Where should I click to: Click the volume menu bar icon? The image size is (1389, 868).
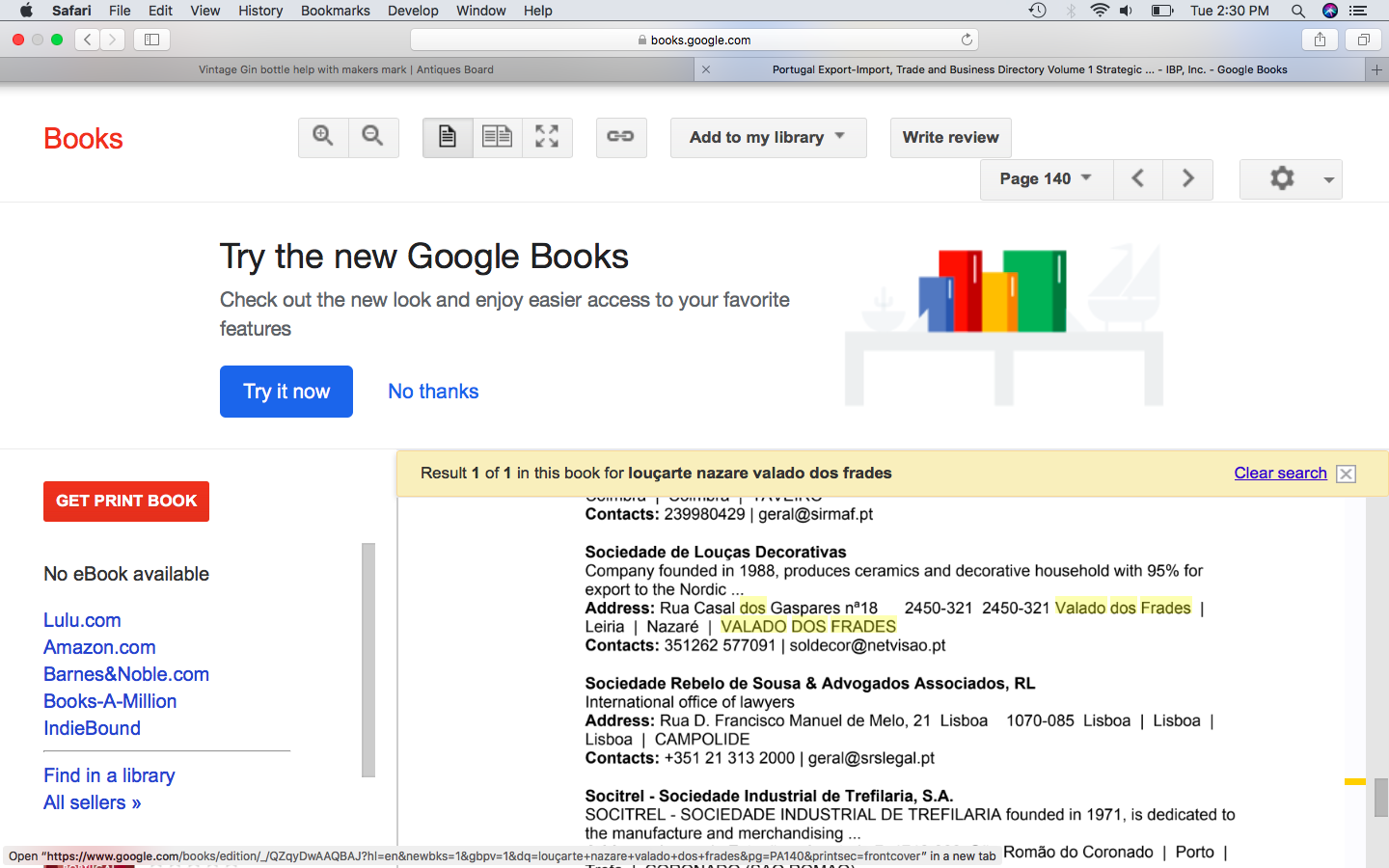pos(1126,11)
